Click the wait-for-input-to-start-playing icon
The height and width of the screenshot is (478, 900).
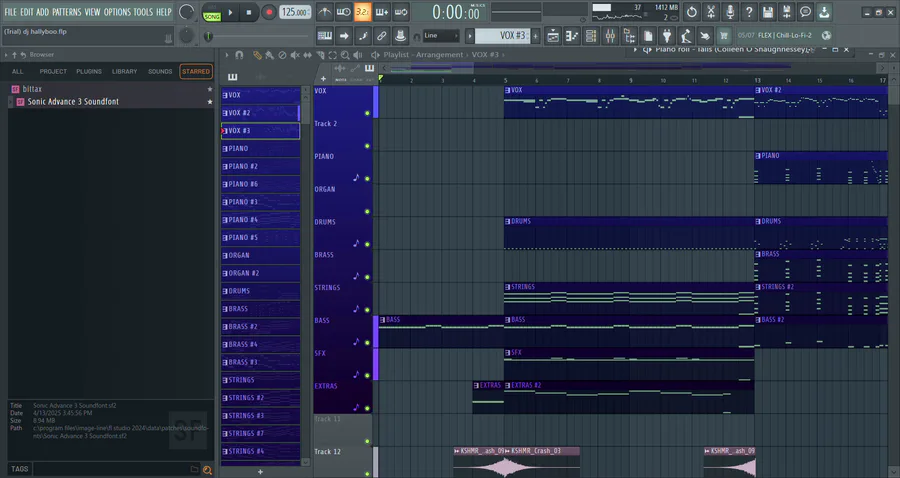tap(344, 11)
